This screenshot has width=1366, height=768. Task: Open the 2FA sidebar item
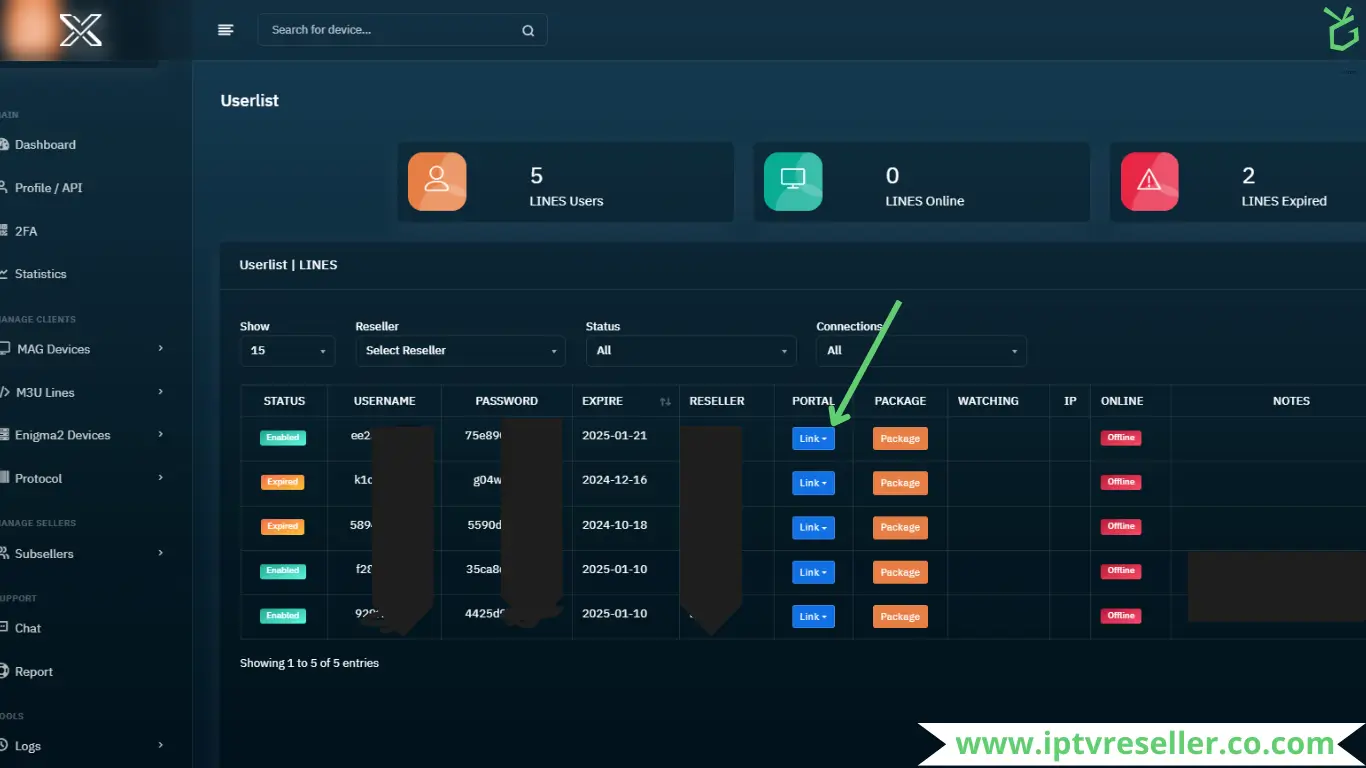26,231
